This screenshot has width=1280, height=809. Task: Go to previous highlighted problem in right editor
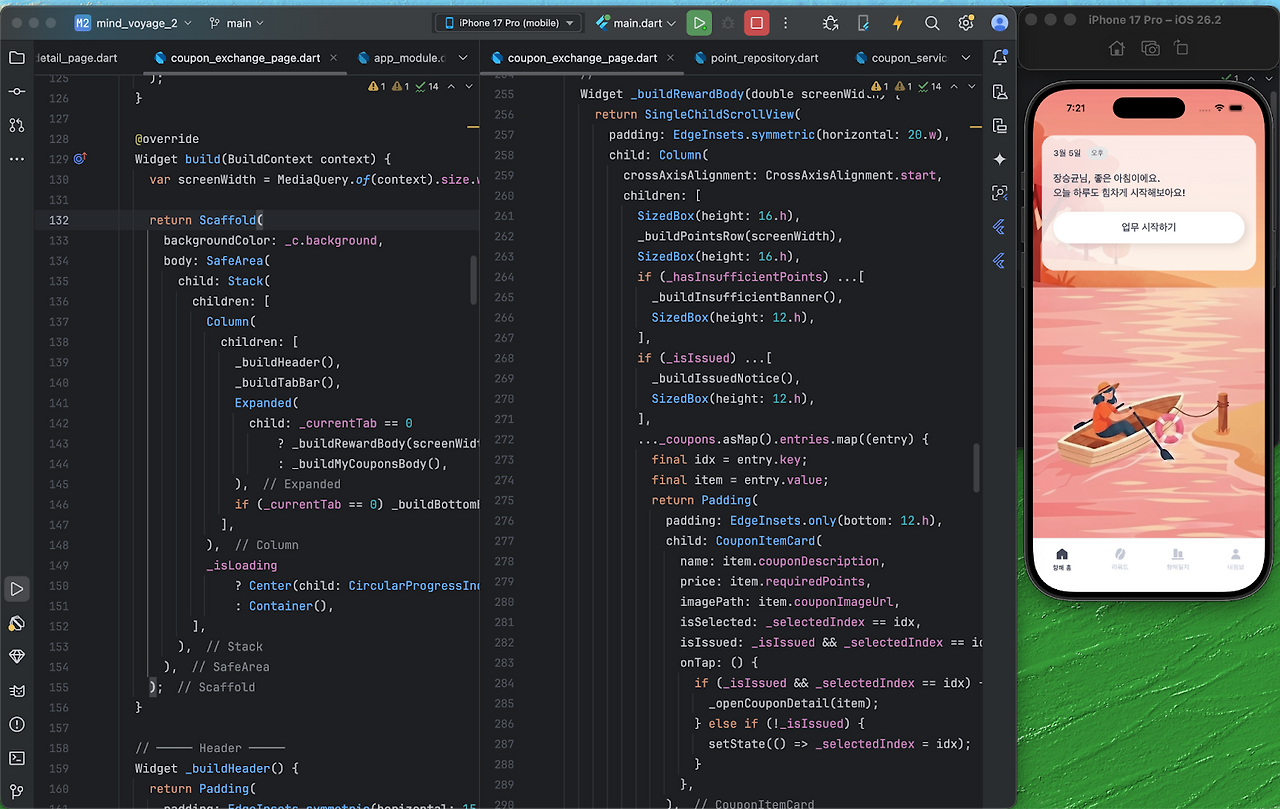[954, 87]
